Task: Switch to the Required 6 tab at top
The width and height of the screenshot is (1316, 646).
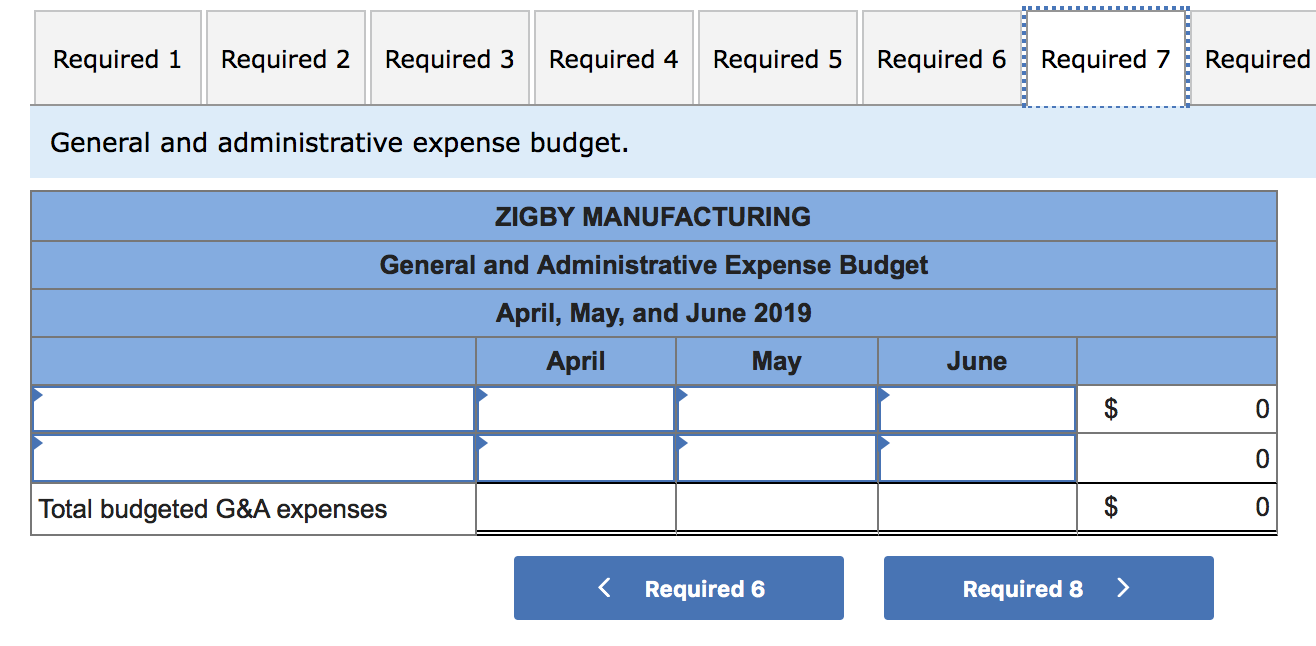Action: coord(942,58)
